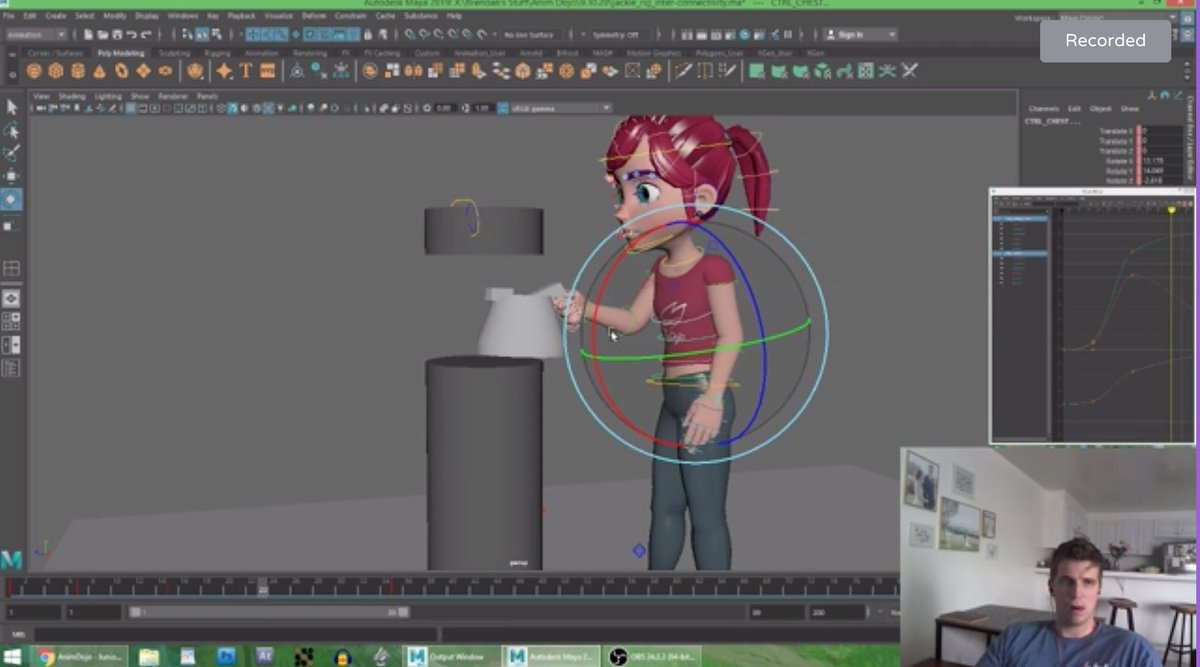Switch to the Sculpting shelf tab
This screenshot has height=667, width=1200.
(x=174, y=53)
